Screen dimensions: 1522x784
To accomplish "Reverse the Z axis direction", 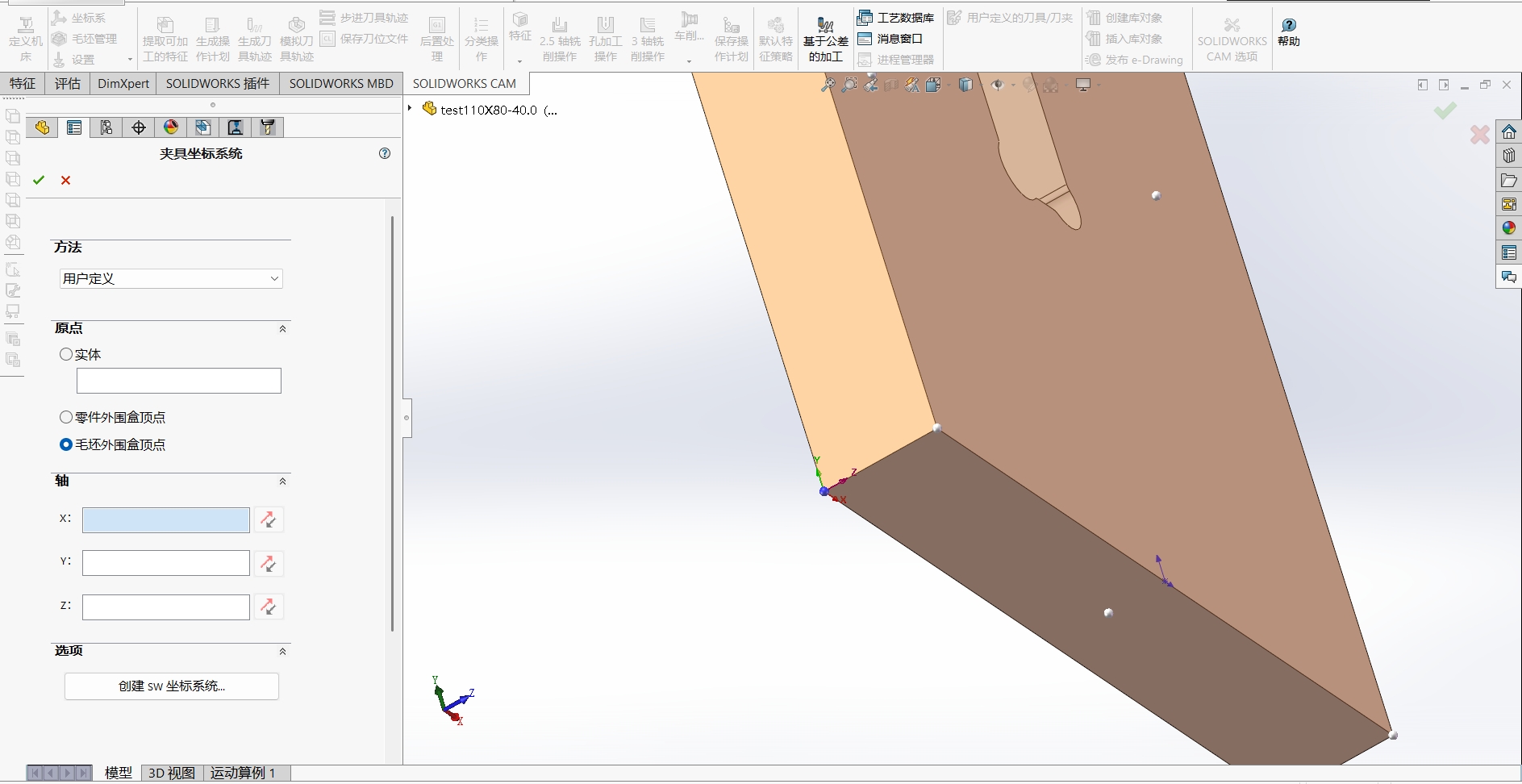I will click(269, 607).
